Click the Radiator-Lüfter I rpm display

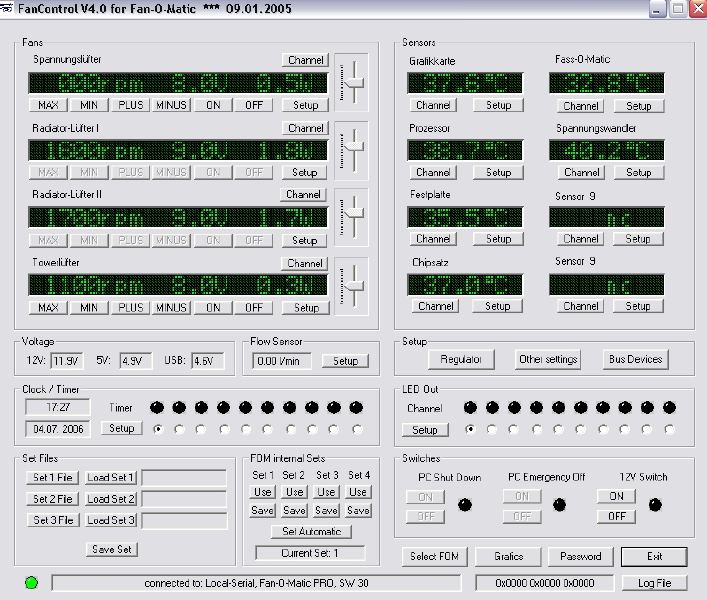pos(178,150)
